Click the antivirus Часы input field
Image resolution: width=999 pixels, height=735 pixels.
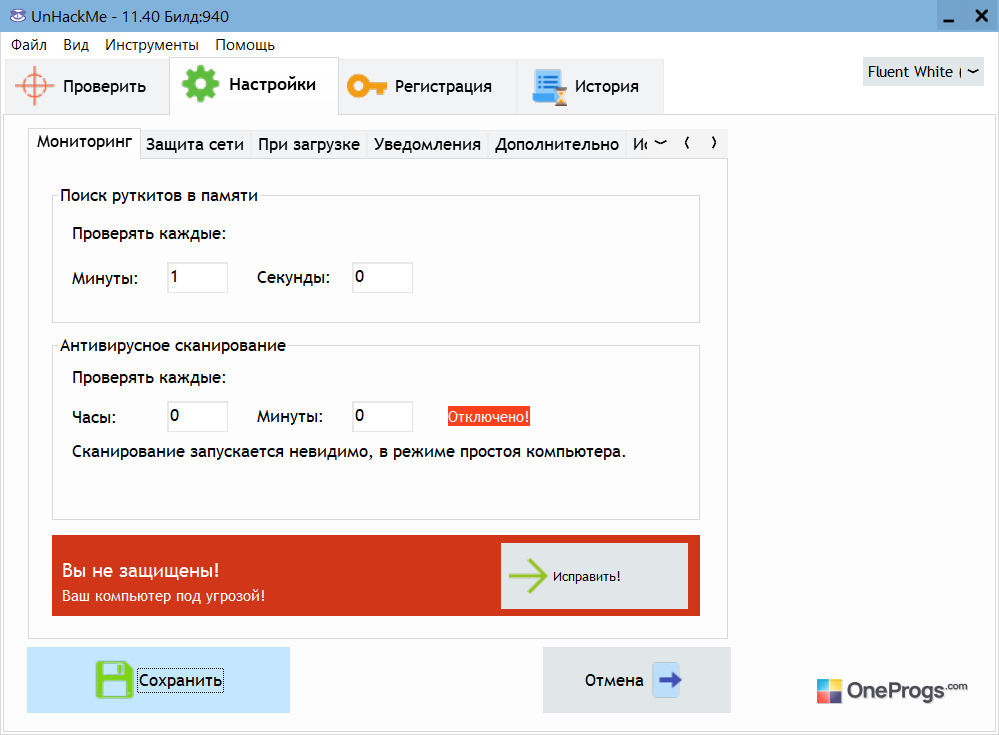pos(198,416)
